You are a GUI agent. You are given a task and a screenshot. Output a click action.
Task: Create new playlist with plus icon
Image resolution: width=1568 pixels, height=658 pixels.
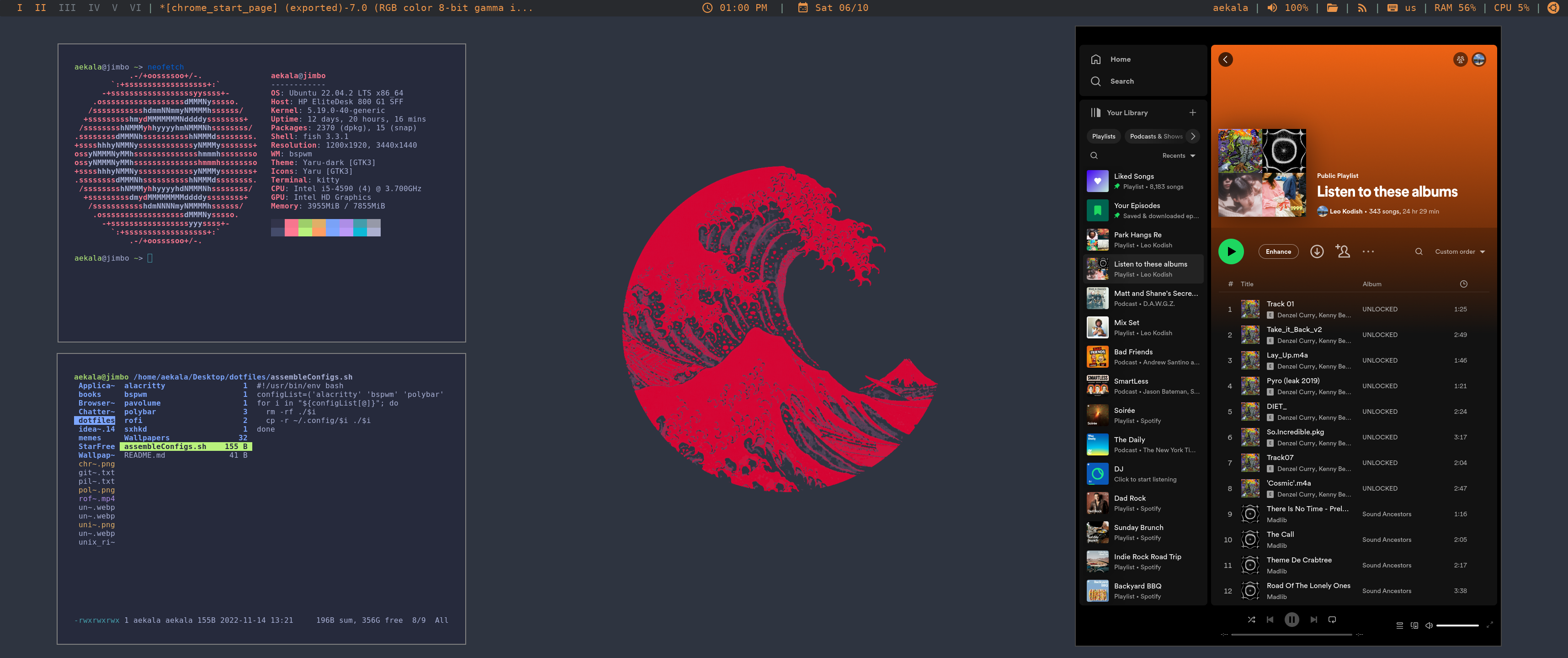(x=1192, y=112)
